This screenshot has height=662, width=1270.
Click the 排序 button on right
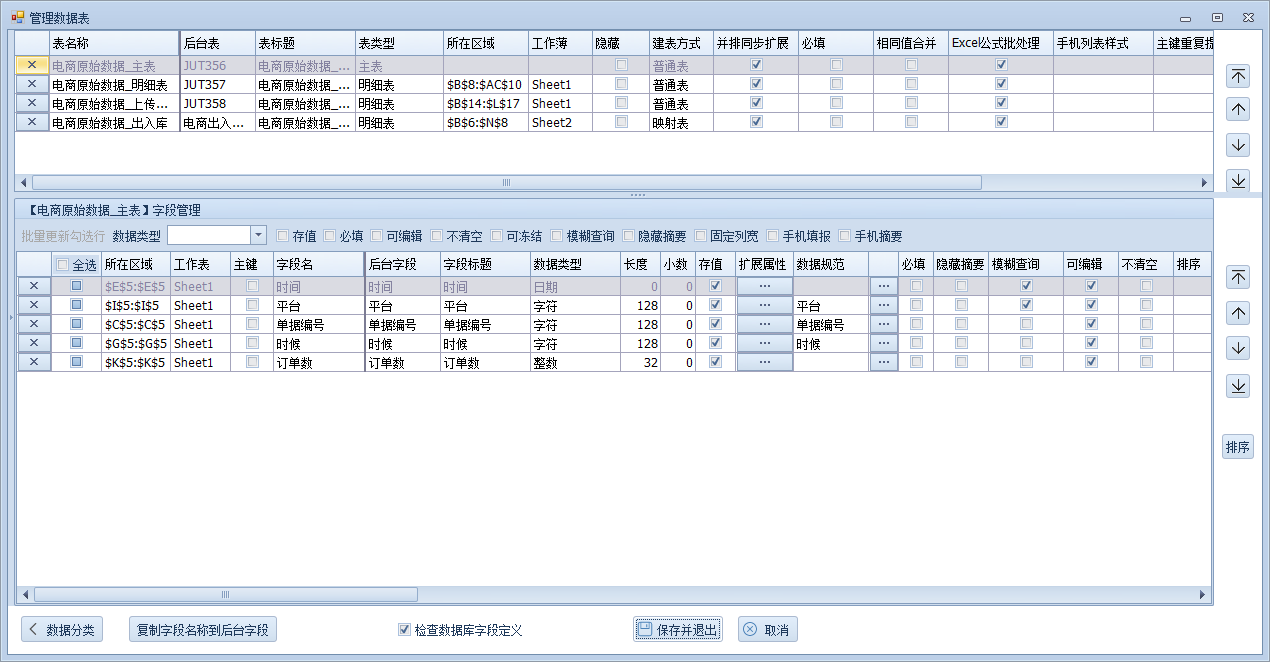(1238, 447)
